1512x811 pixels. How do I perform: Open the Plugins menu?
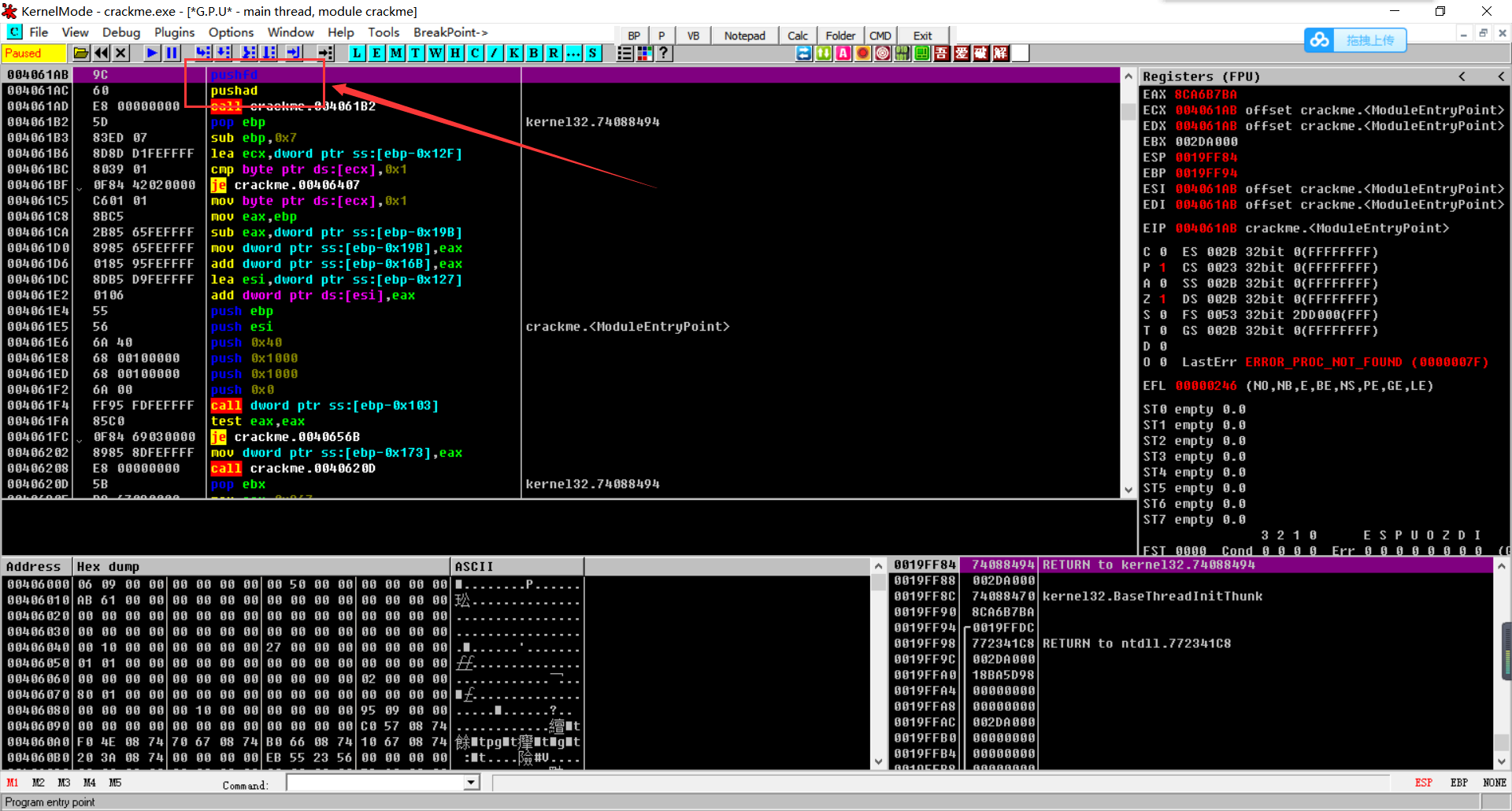[x=174, y=32]
